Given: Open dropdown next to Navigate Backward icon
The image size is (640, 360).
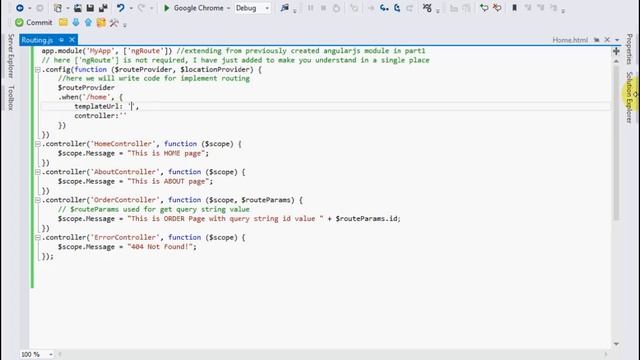Looking at the screenshot, I should point(29,8).
